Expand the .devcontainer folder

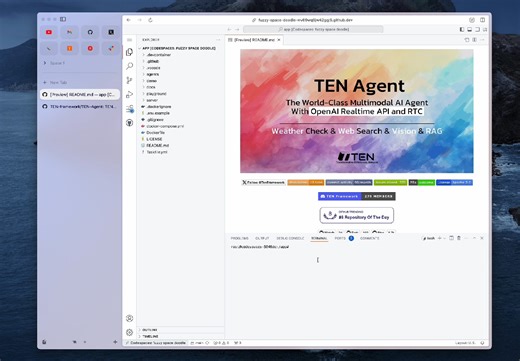pyautogui.click(x=180, y=55)
